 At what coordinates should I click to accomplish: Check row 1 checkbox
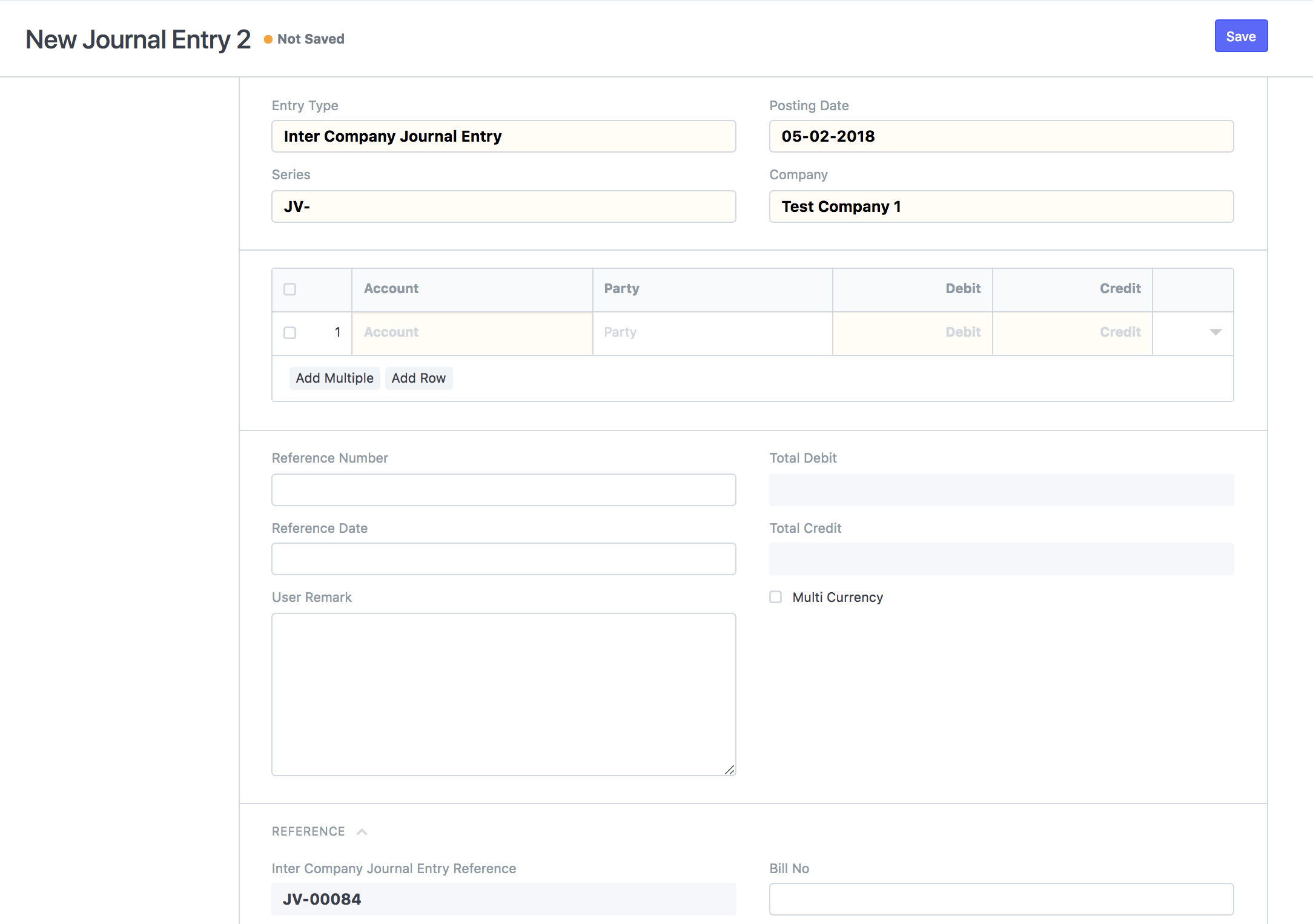[x=290, y=332]
